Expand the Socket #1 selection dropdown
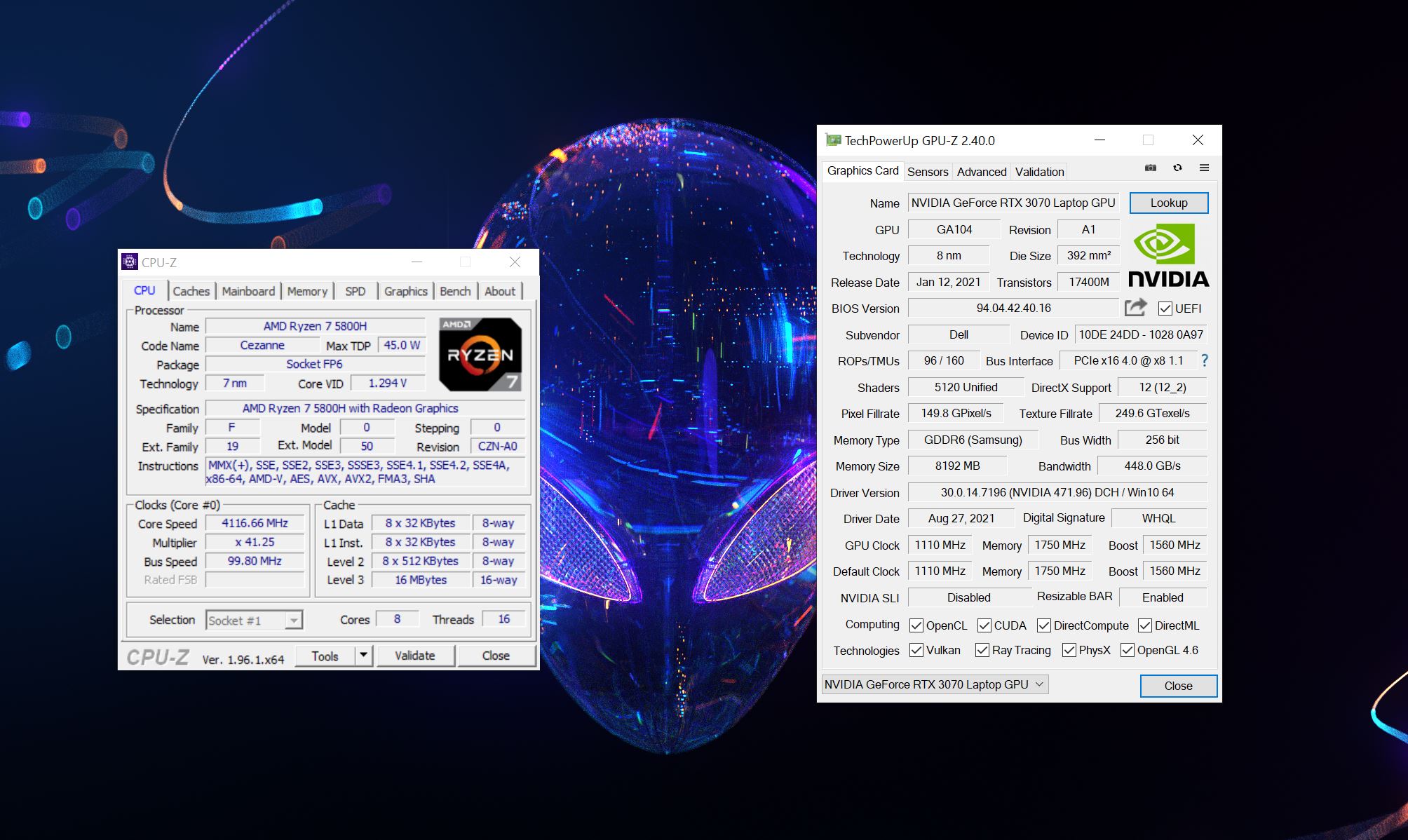Viewport: 1408px width, 840px height. (294, 621)
